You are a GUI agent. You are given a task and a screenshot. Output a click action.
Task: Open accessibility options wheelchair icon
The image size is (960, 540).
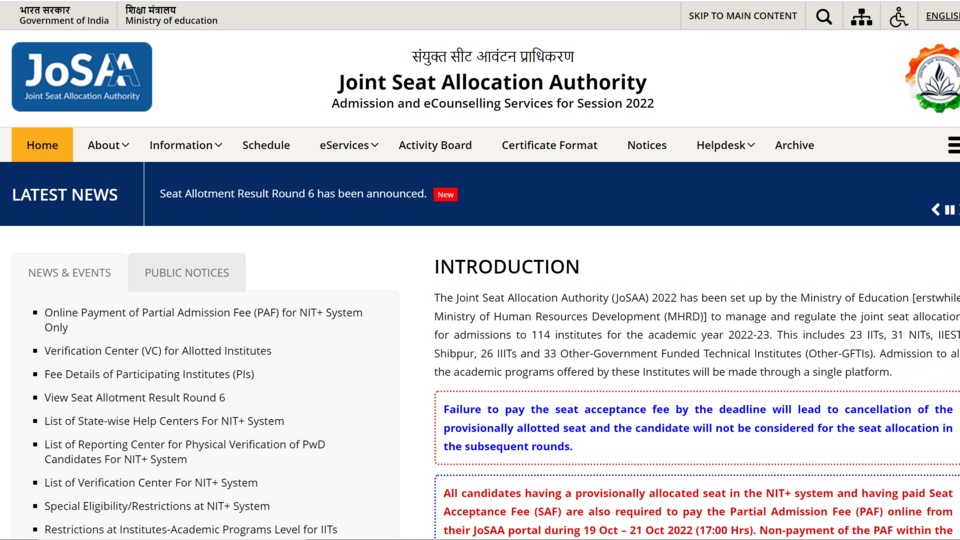click(898, 17)
